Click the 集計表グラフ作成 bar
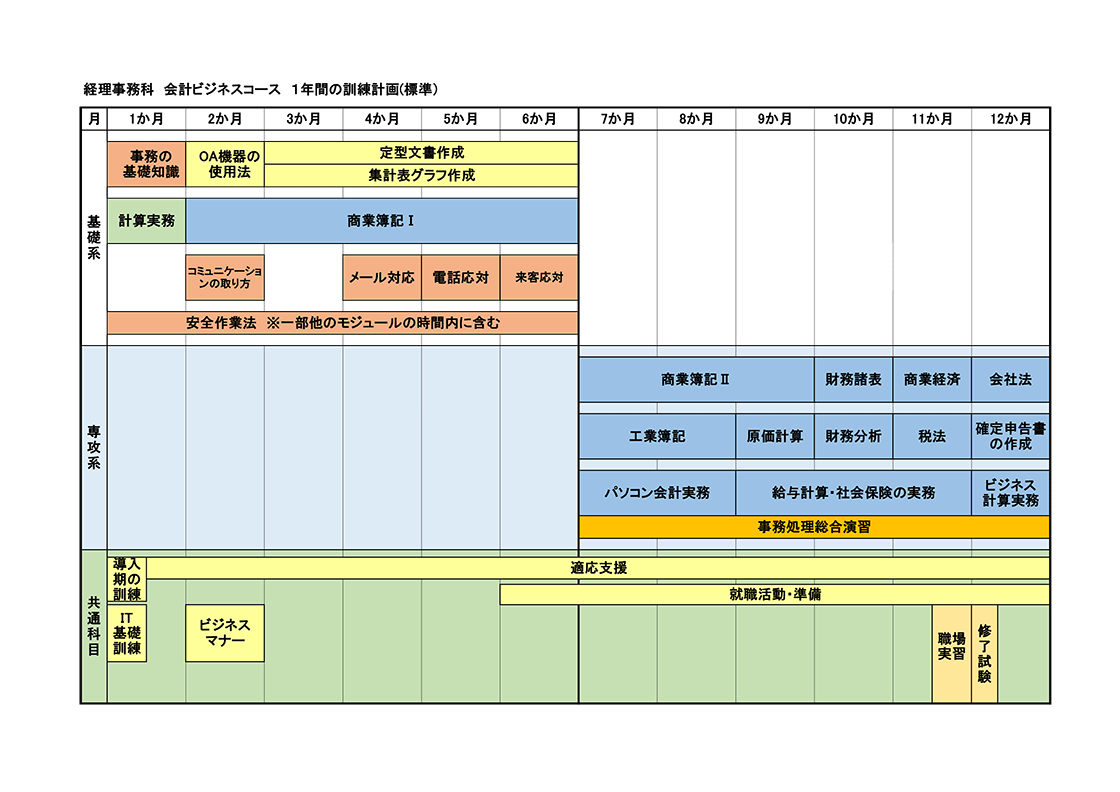1120x792 pixels. tap(421, 176)
